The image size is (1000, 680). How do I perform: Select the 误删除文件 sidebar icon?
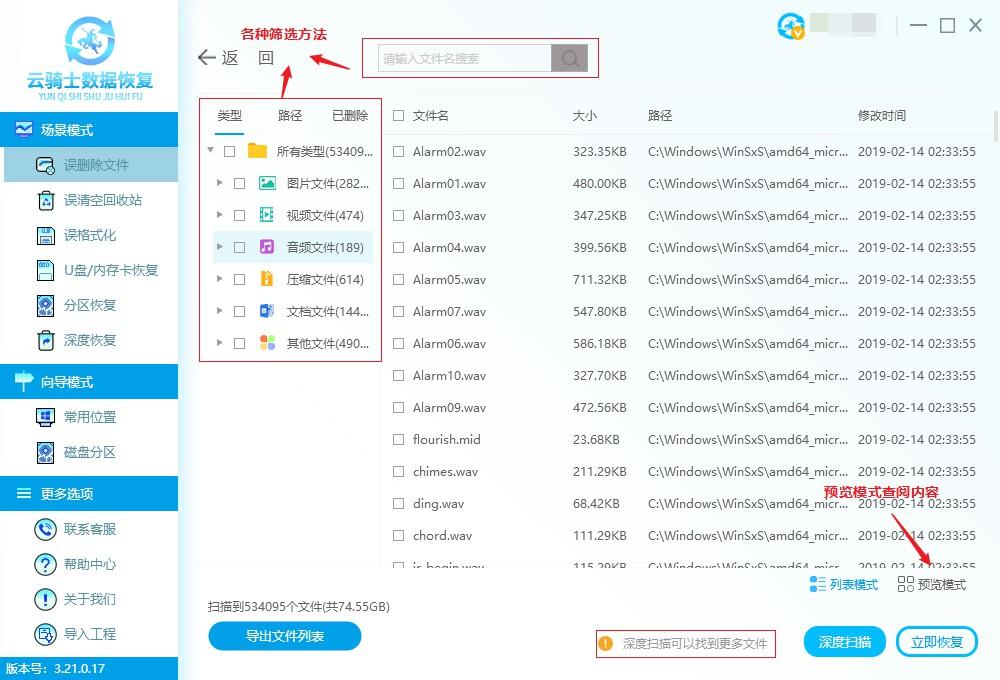[45, 165]
